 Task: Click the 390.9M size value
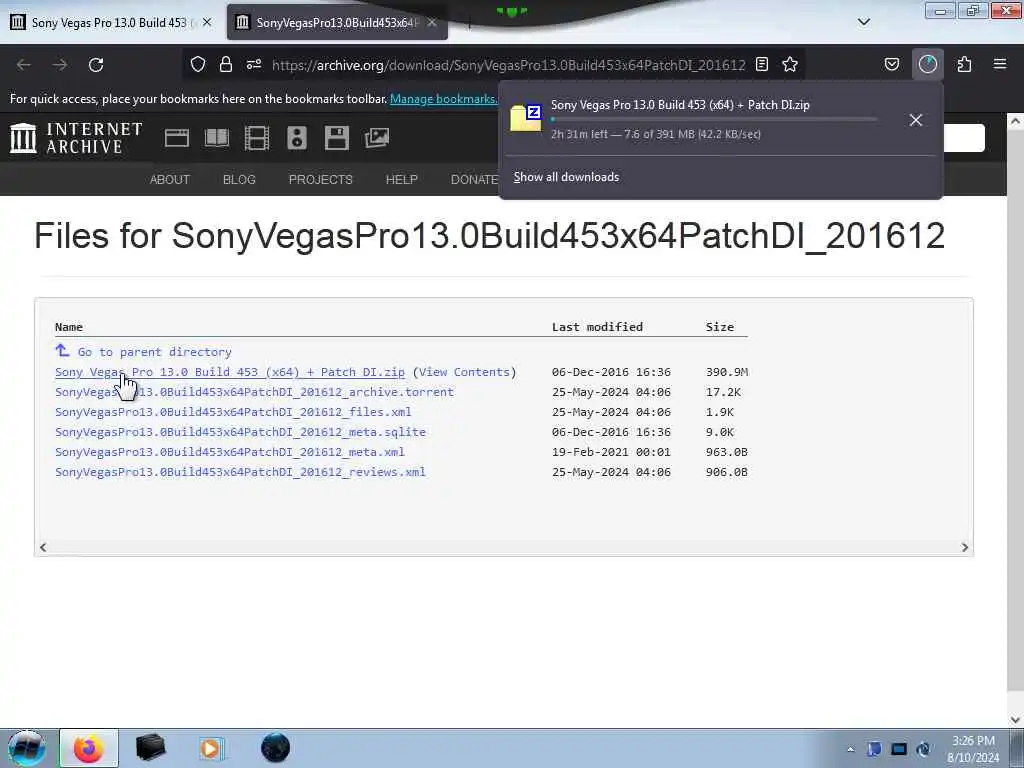coord(727,372)
